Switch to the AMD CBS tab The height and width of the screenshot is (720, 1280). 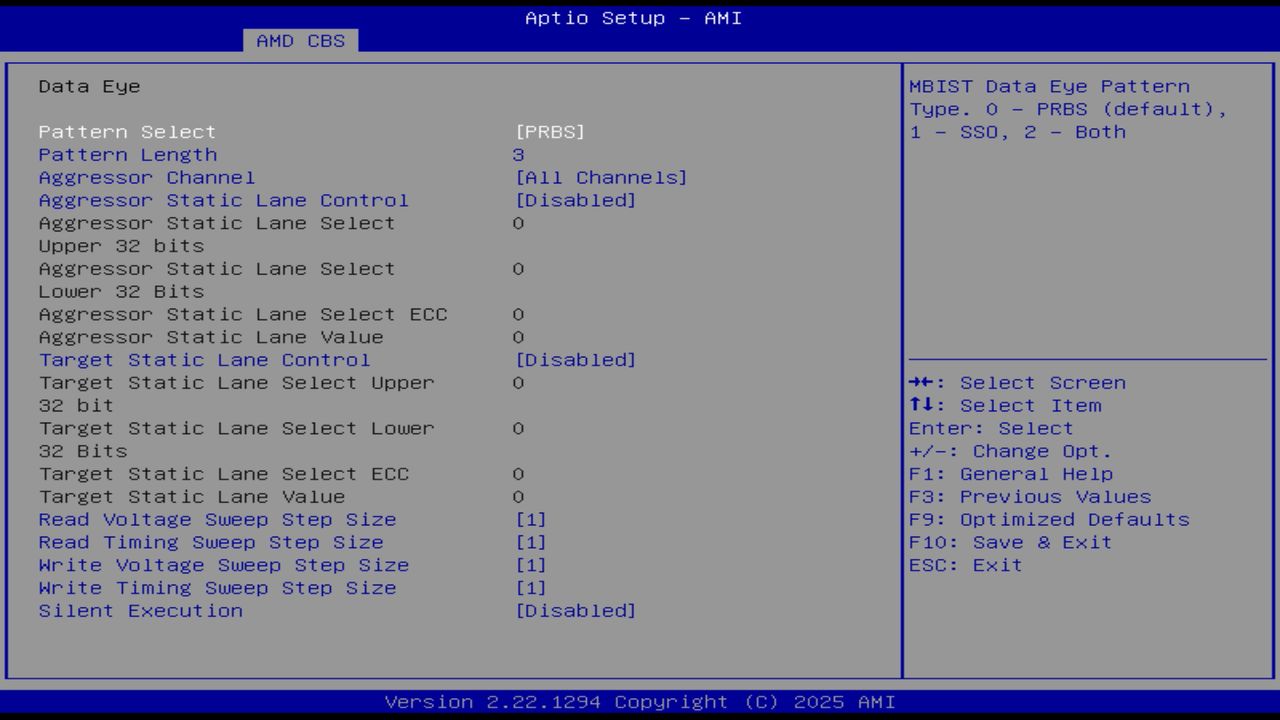[x=301, y=41]
